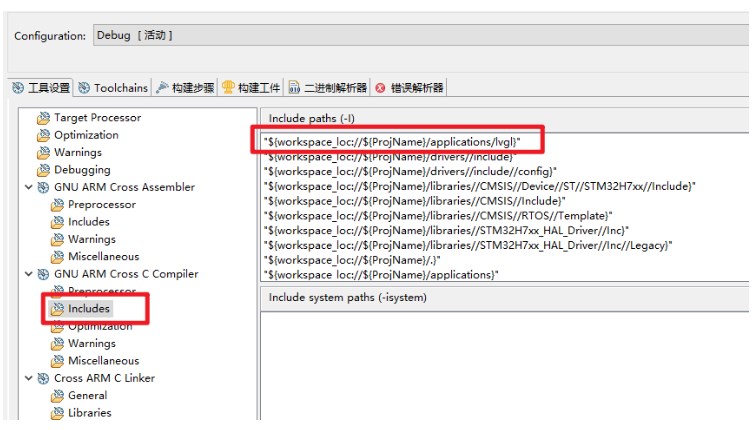Image resolution: width=756 pixels, height=430 pixels.
Task: Click the 二进制解析器 tab icon
Action: (x=294, y=87)
